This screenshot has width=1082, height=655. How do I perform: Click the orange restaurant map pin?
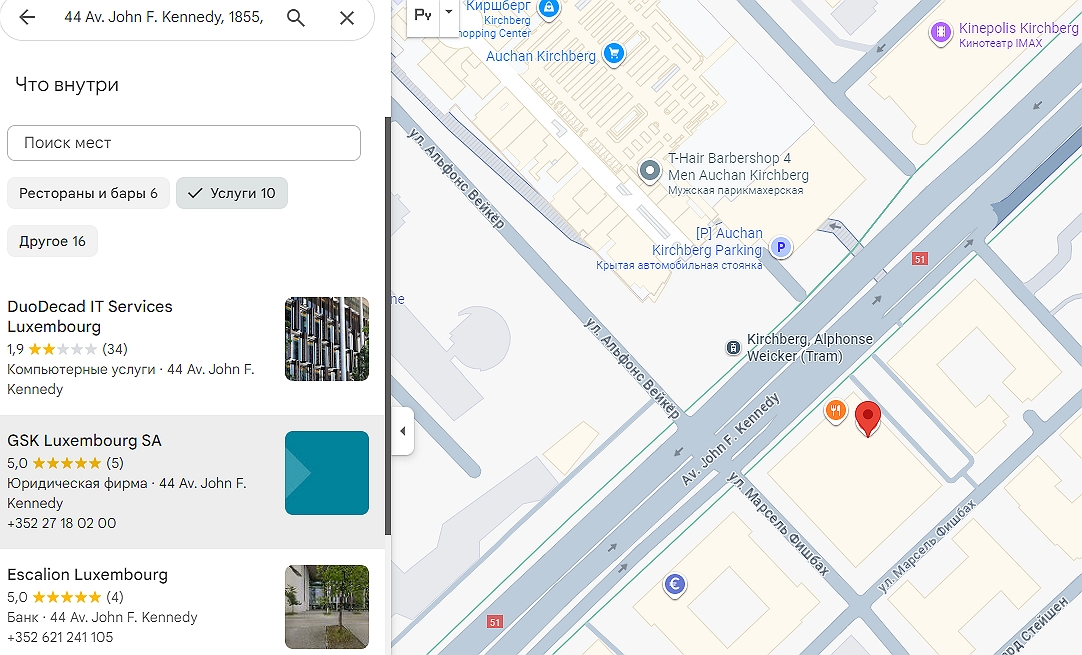click(x=836, y=411)
